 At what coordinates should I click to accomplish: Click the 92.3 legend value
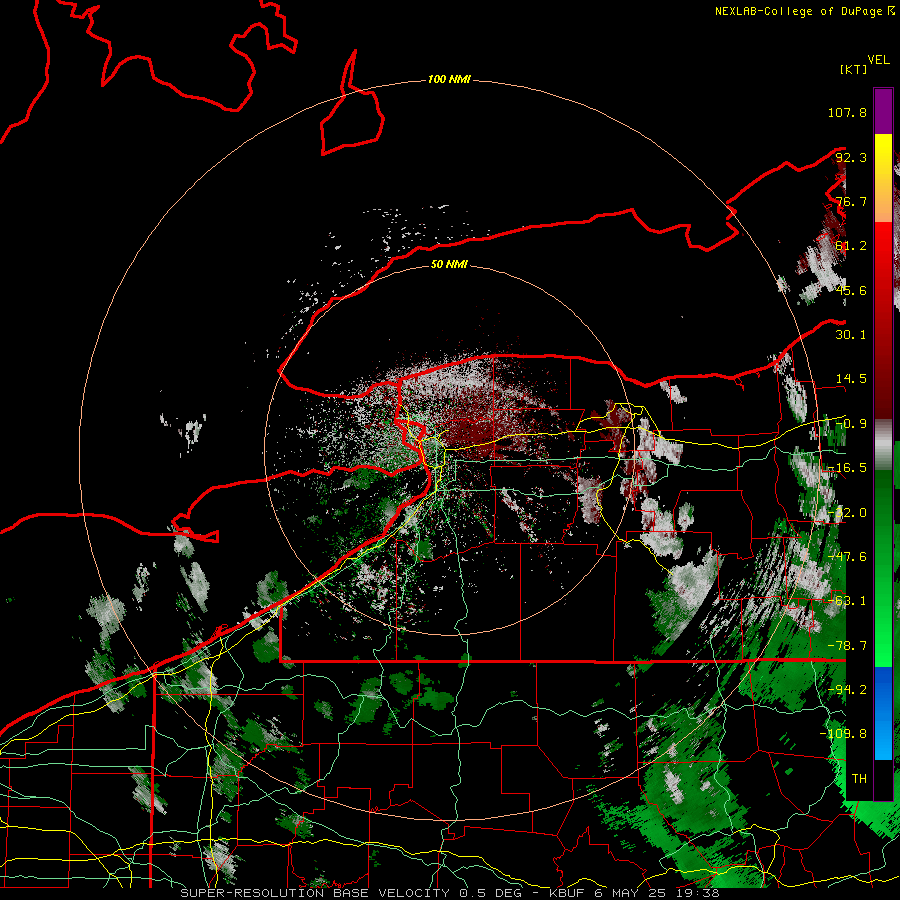click(x=851, y=157)
